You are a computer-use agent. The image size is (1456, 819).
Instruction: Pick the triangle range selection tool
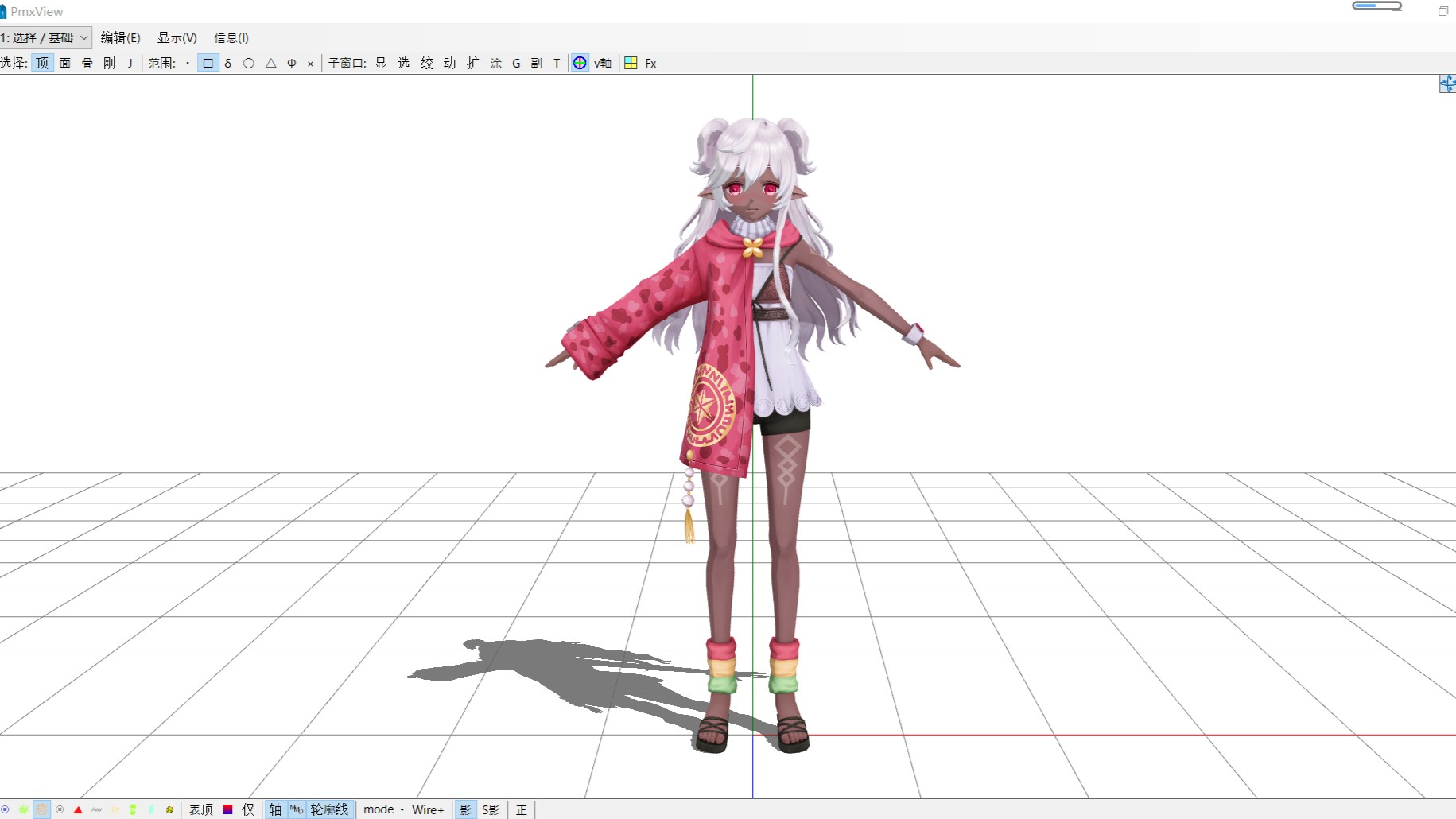click(270, 63)
